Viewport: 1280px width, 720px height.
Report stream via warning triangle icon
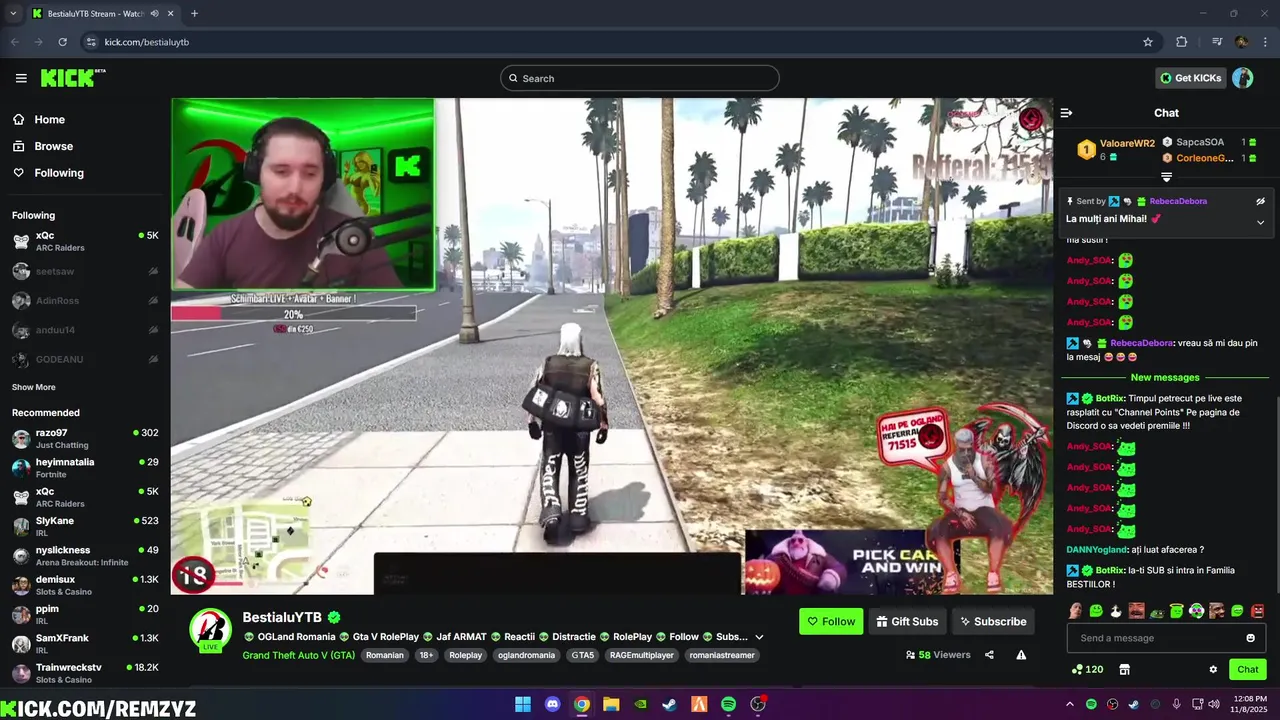tap(1021, 655)
